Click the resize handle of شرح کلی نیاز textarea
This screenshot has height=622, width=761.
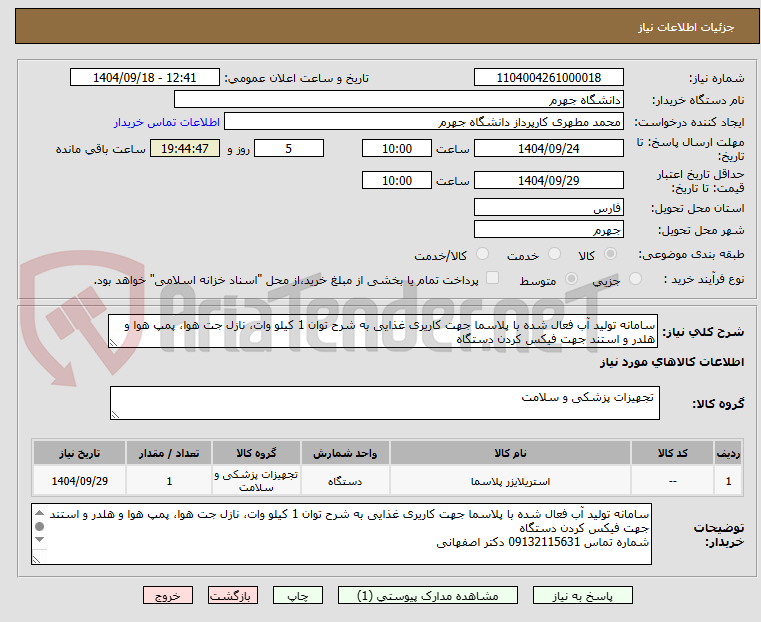113,343
